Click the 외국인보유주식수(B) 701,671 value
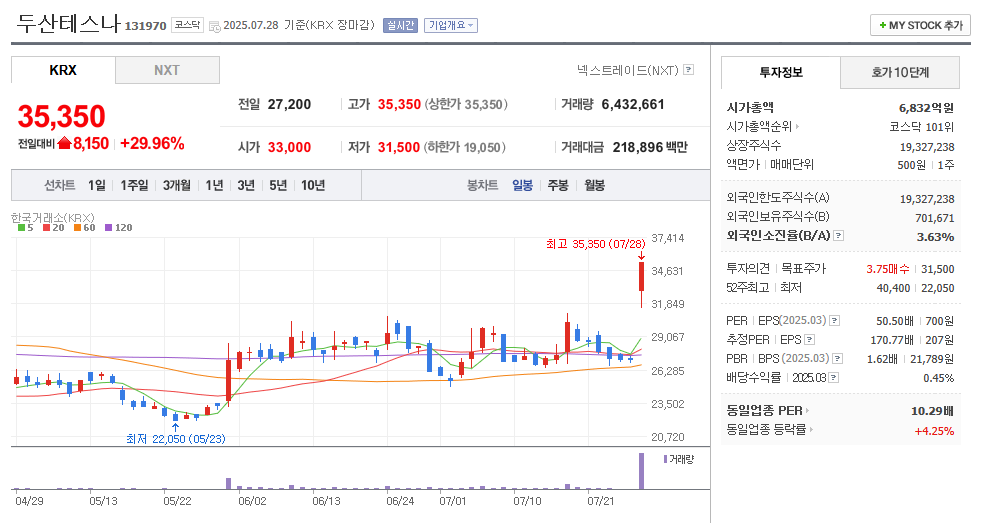Screen dimensions: 987x523 935,218
